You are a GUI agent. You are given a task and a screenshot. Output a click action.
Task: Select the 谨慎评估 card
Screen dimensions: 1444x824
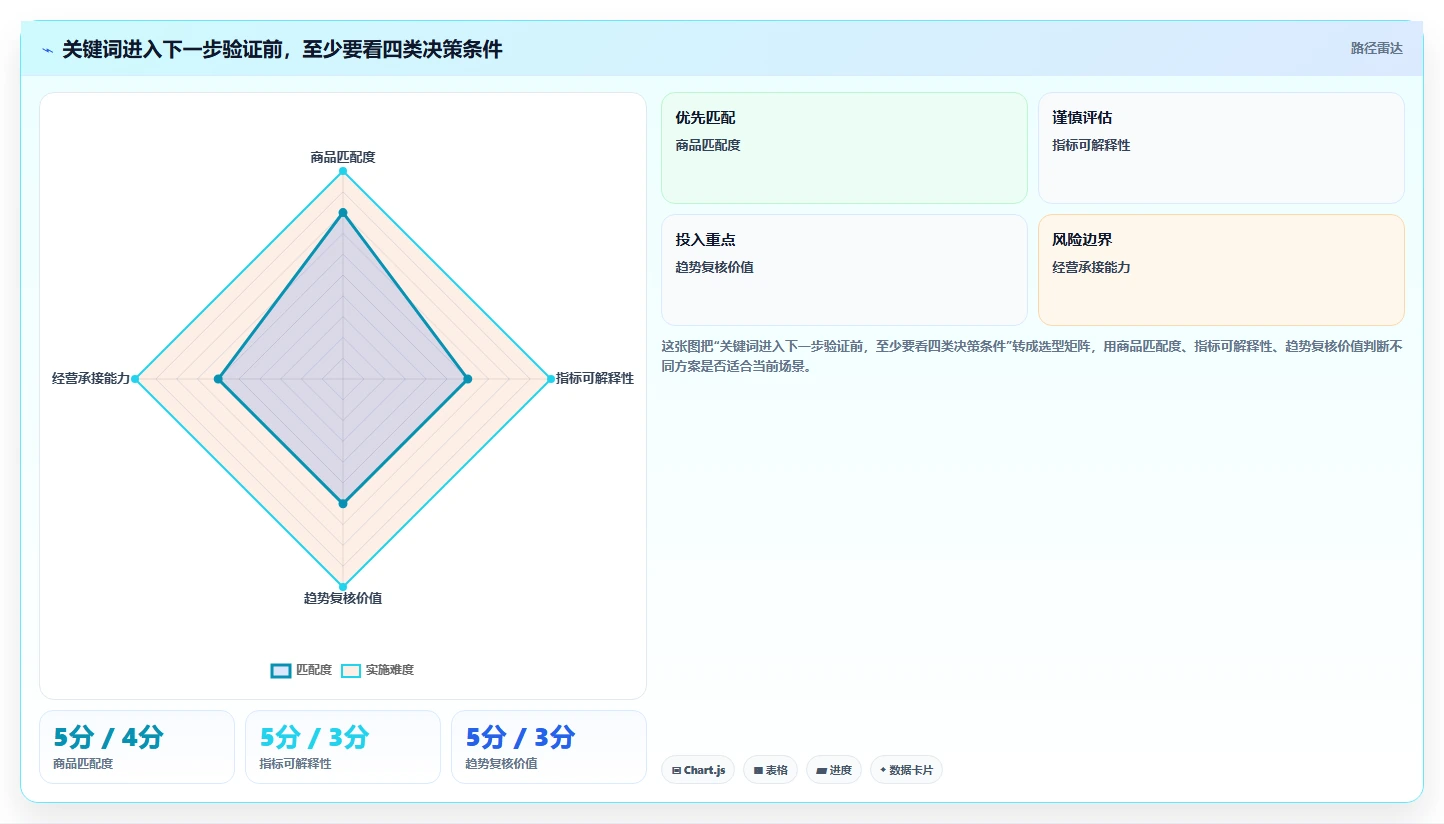pos(1221,148)
